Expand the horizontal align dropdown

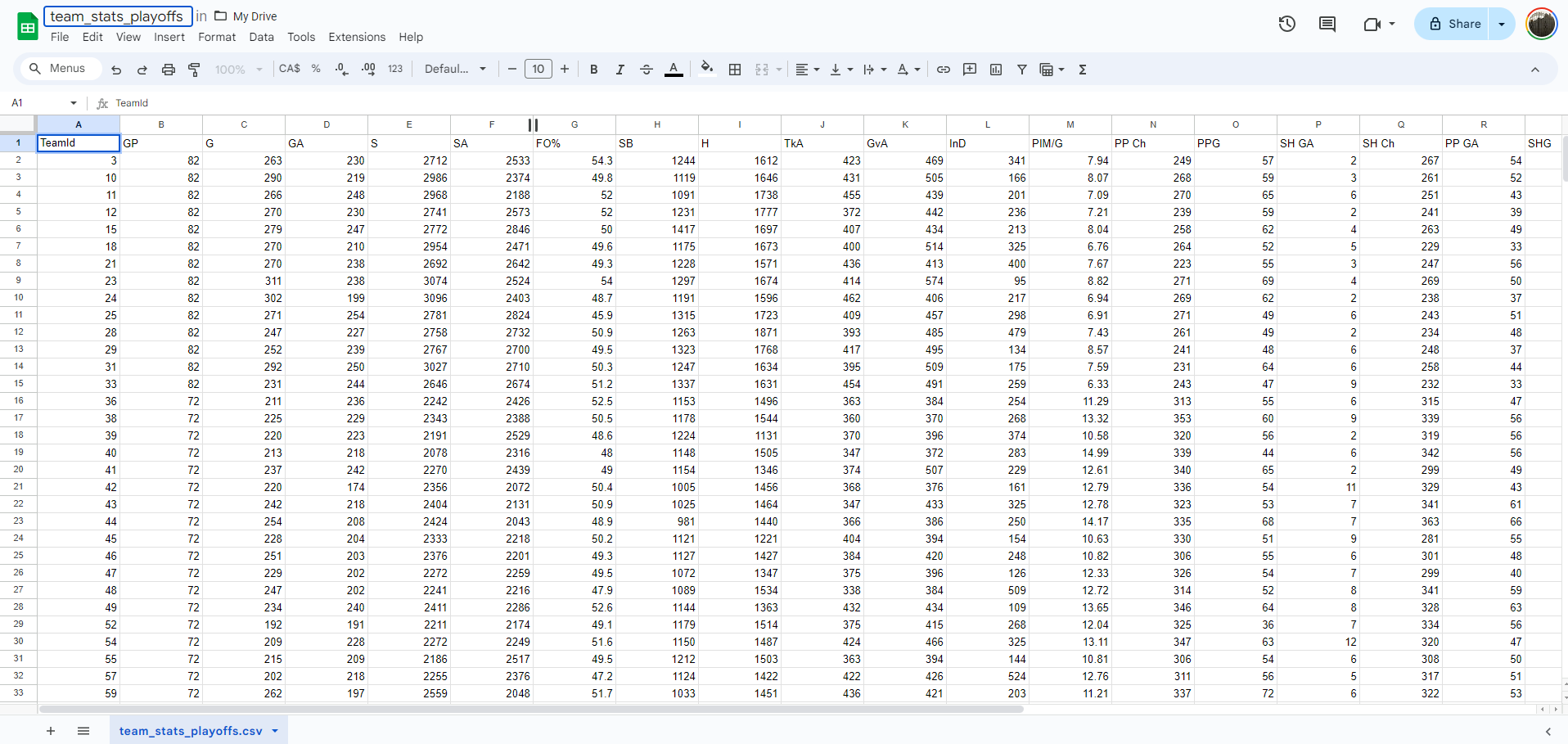807,70
